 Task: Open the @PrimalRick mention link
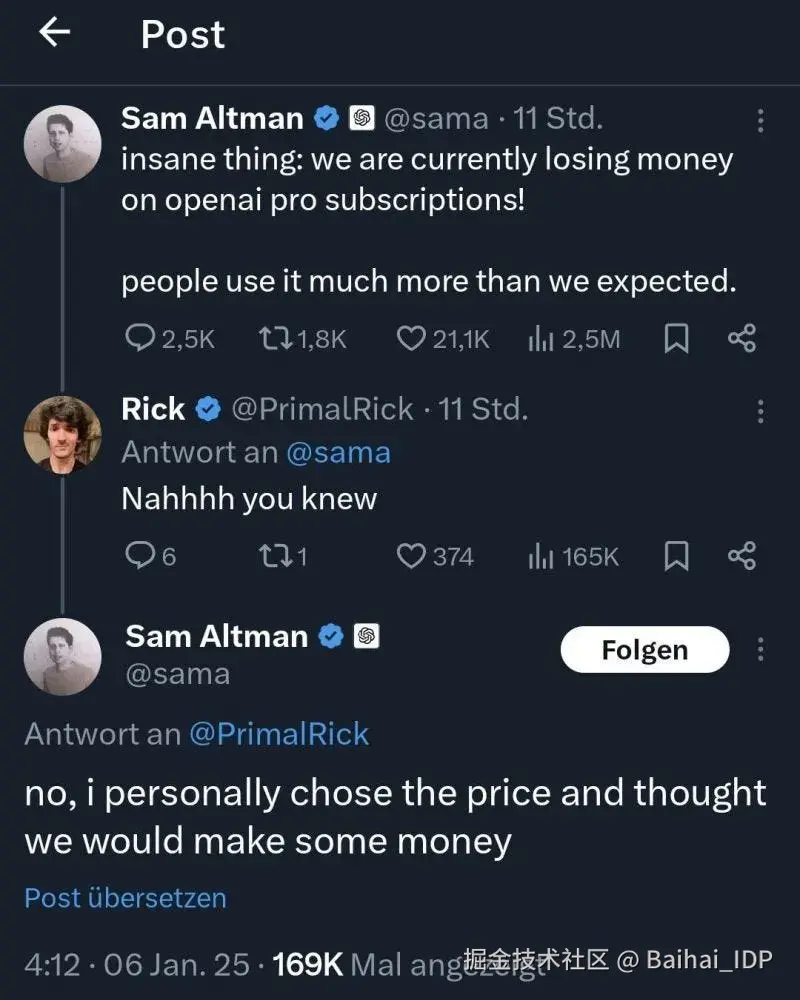coord(278,734)
